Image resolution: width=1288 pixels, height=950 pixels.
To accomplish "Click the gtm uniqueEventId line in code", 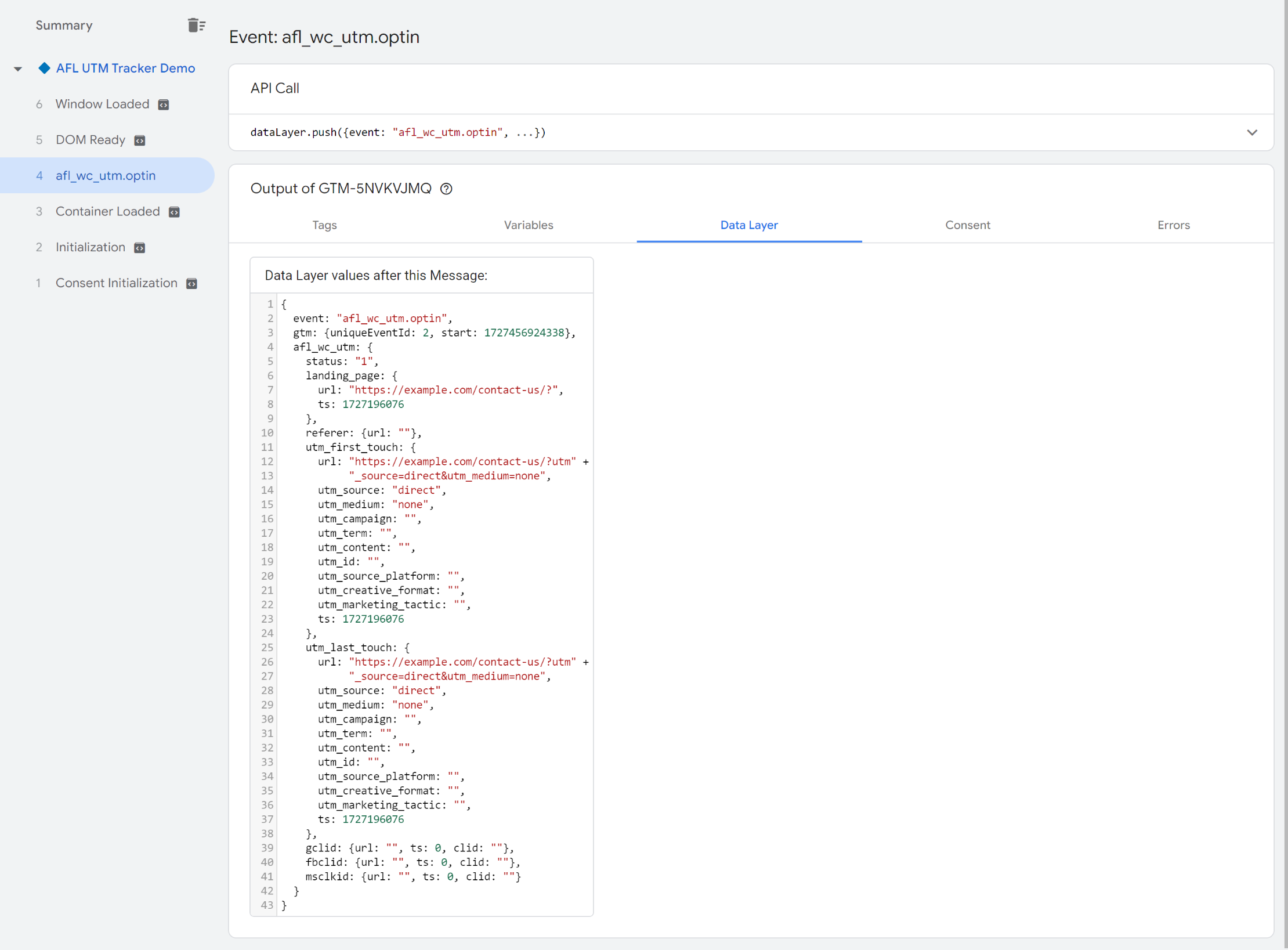I will pos(434,333).
